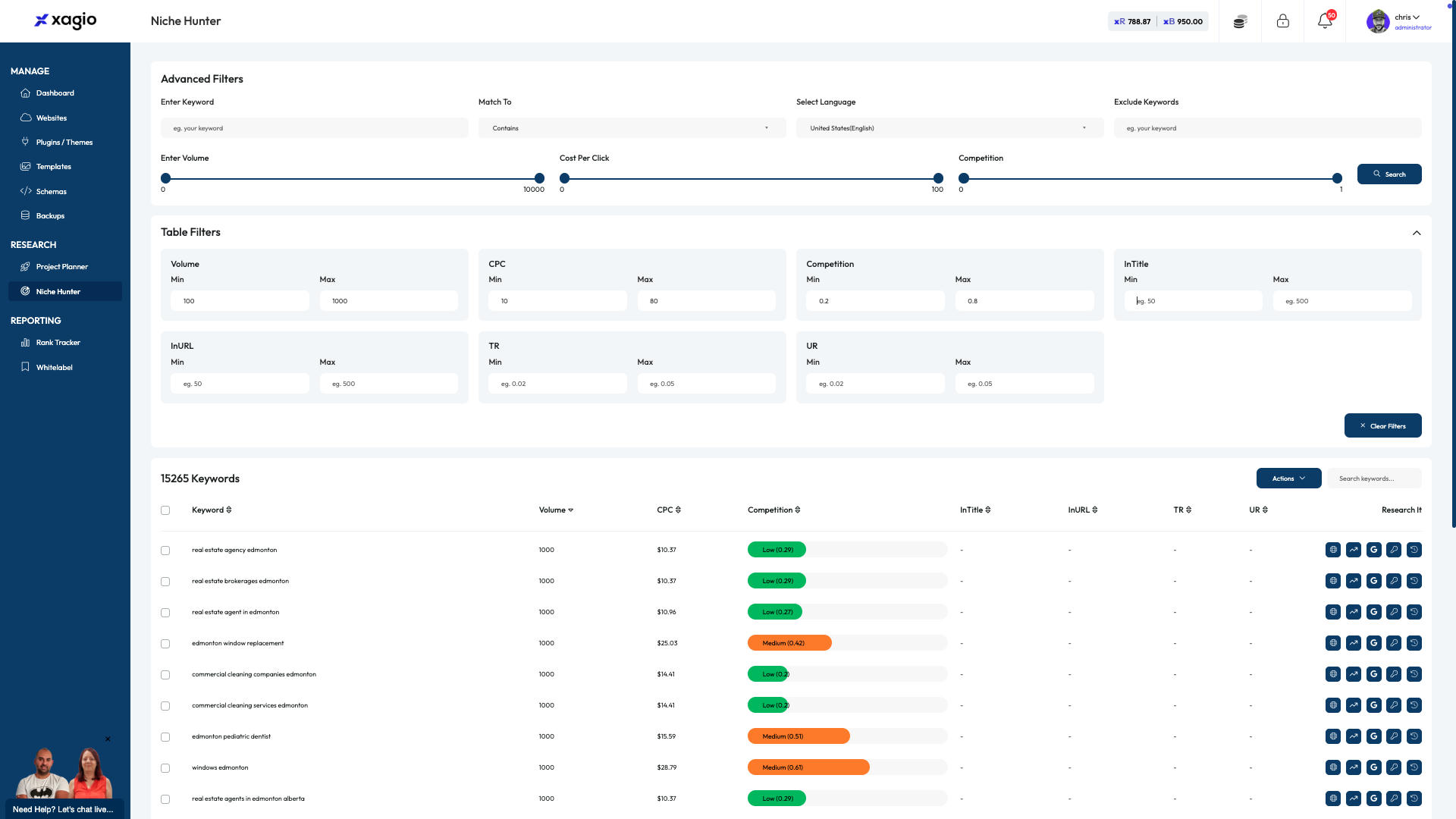Open the chris user menu
Image resolution: width=1456 pixels, height=819 pixels.
click(1407, 17)
